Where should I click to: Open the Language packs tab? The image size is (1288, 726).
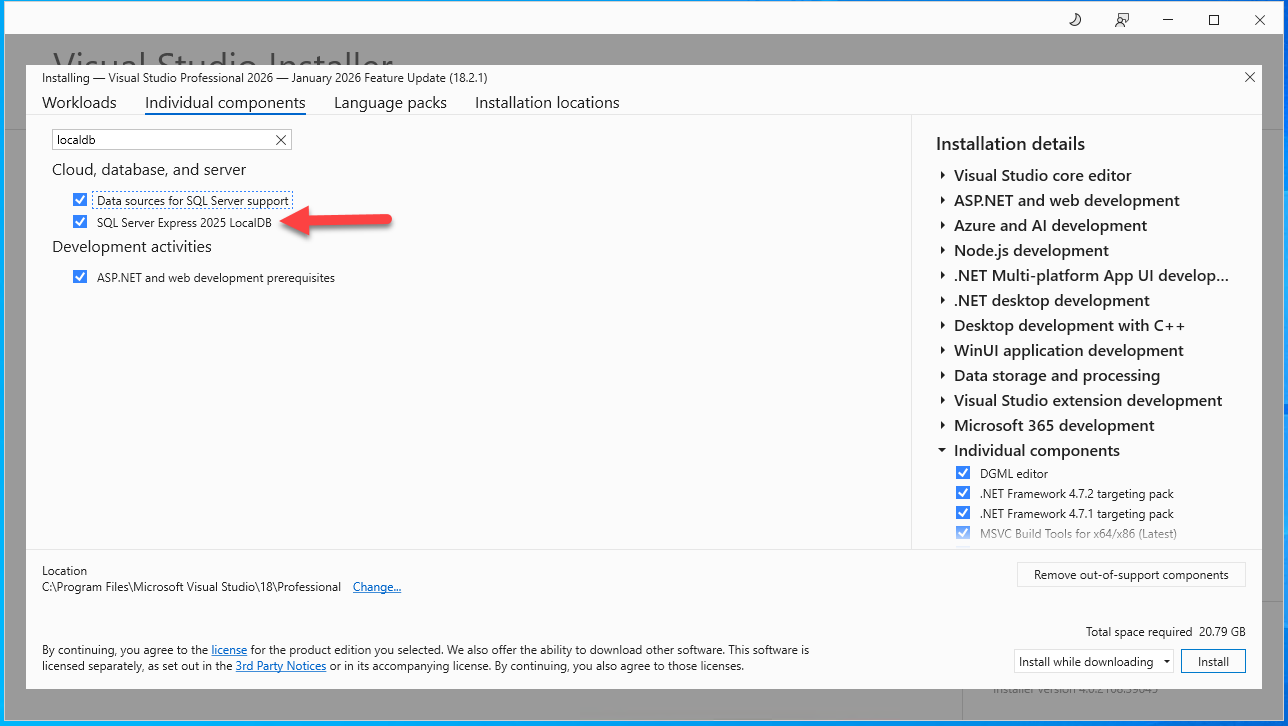point(390,103)
